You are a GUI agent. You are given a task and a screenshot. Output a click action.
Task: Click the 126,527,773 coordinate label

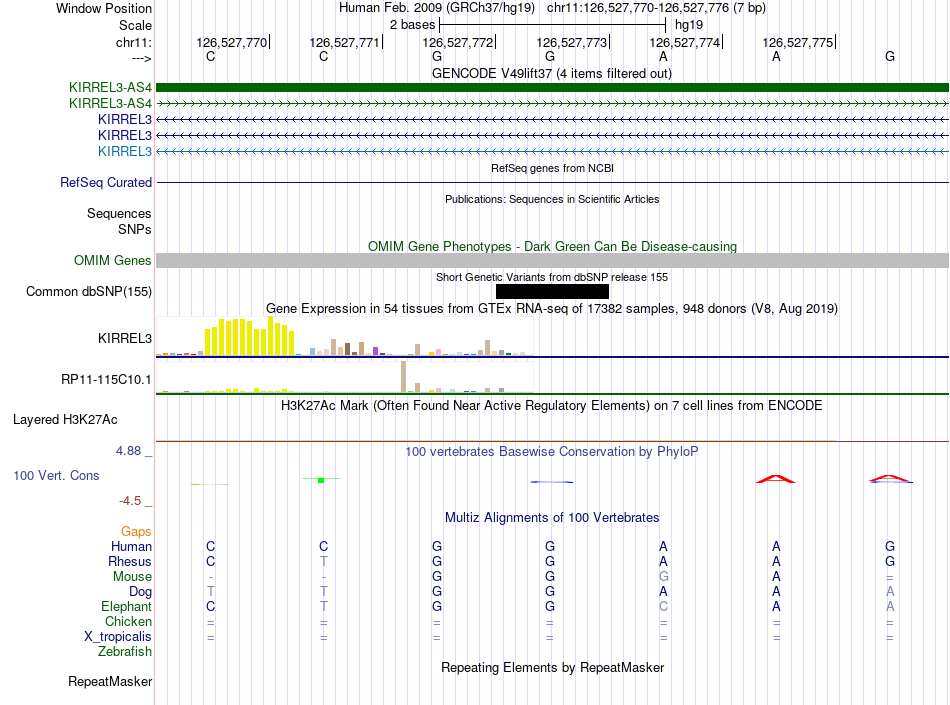[571, 42]
